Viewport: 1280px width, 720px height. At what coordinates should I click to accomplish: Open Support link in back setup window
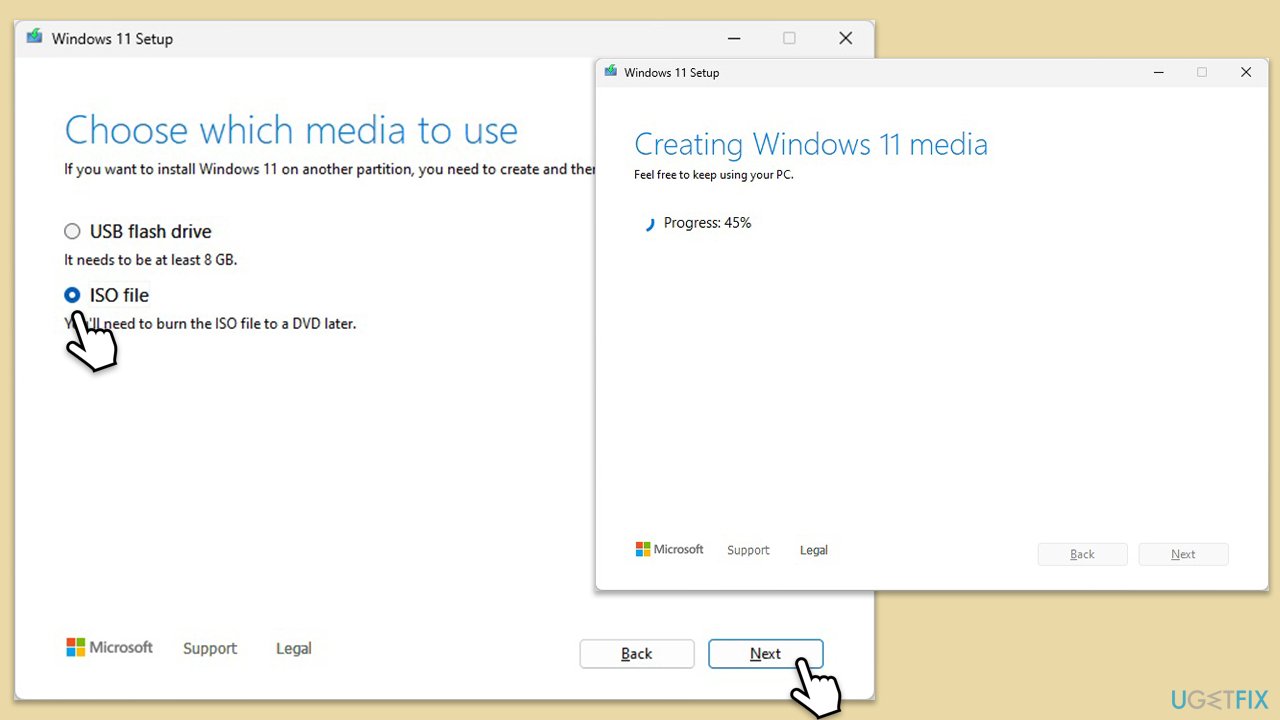(x=210, y=648)
